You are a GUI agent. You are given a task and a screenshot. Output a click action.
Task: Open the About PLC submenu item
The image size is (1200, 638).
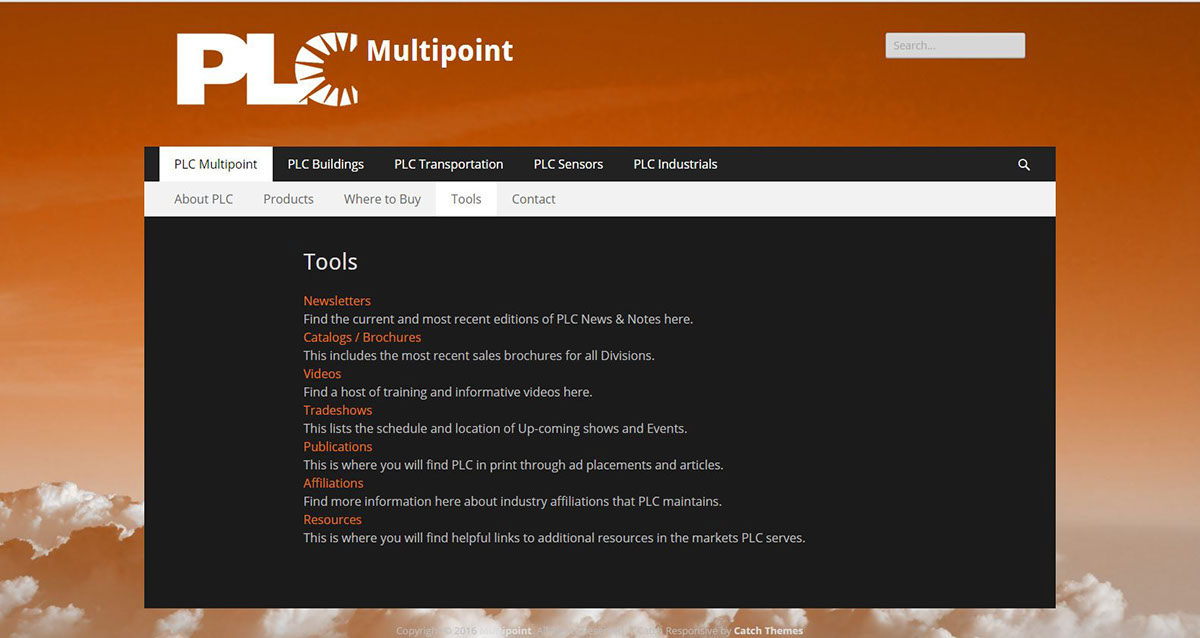(204, 199)
